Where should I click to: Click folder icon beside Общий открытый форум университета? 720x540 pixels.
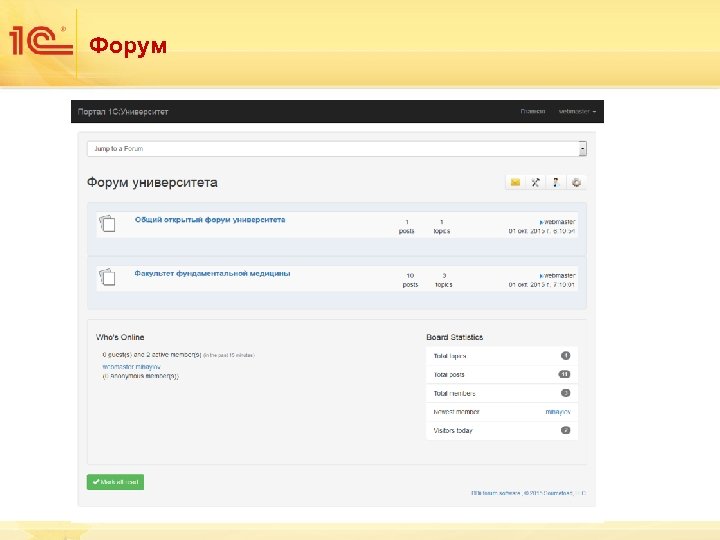(x=107, y=224)
